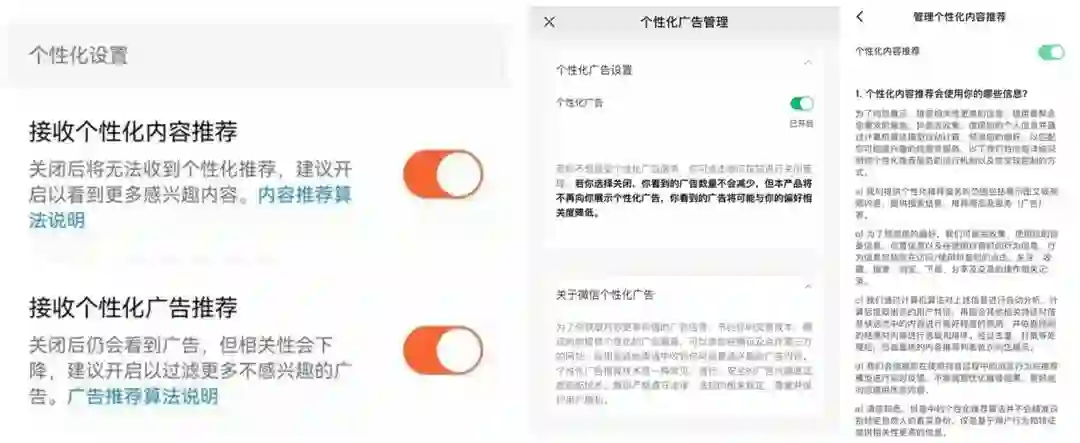Switch off the green 个性化广告 toggle
This screenshot has width=1080, height=443.
802,104
